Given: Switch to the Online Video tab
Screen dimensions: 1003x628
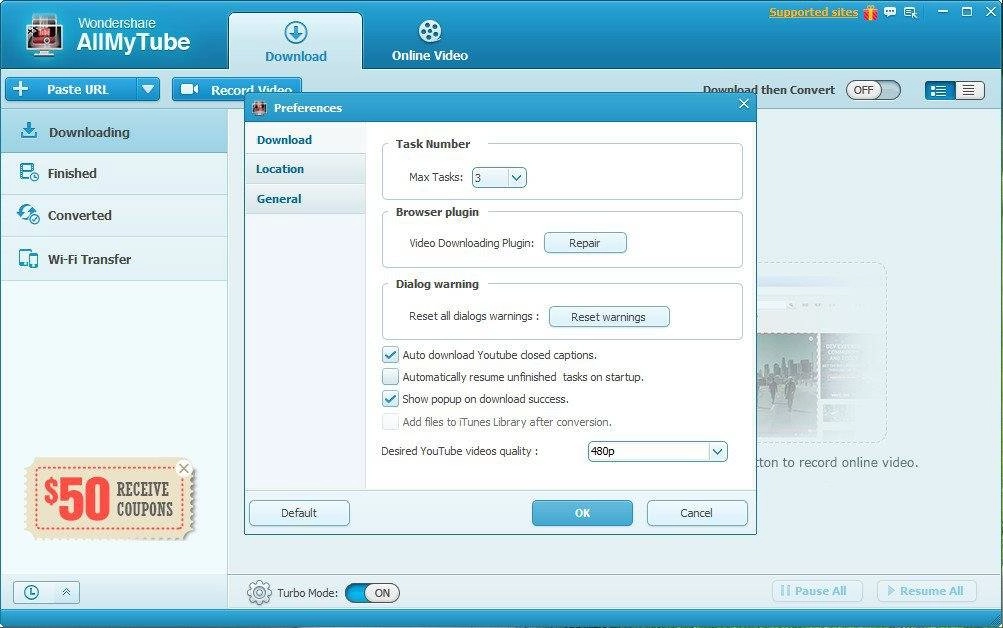Looking at the screenshot, I should (430, 42).
